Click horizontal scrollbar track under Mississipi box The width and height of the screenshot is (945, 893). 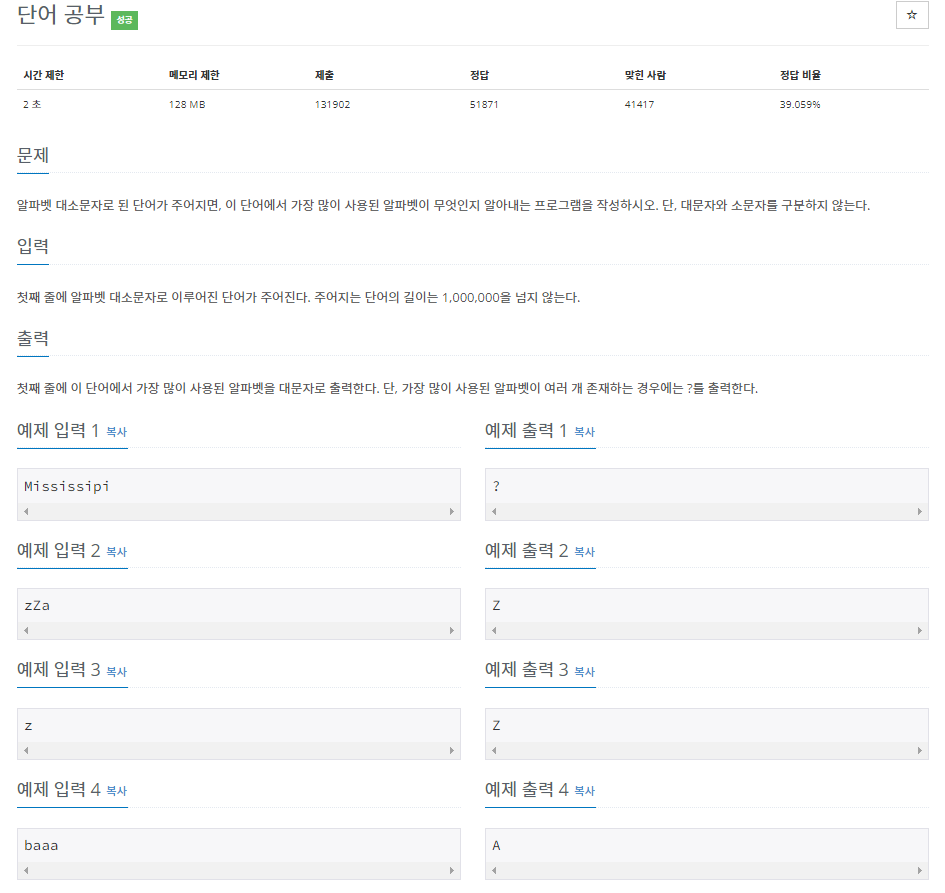coord(239,512)
